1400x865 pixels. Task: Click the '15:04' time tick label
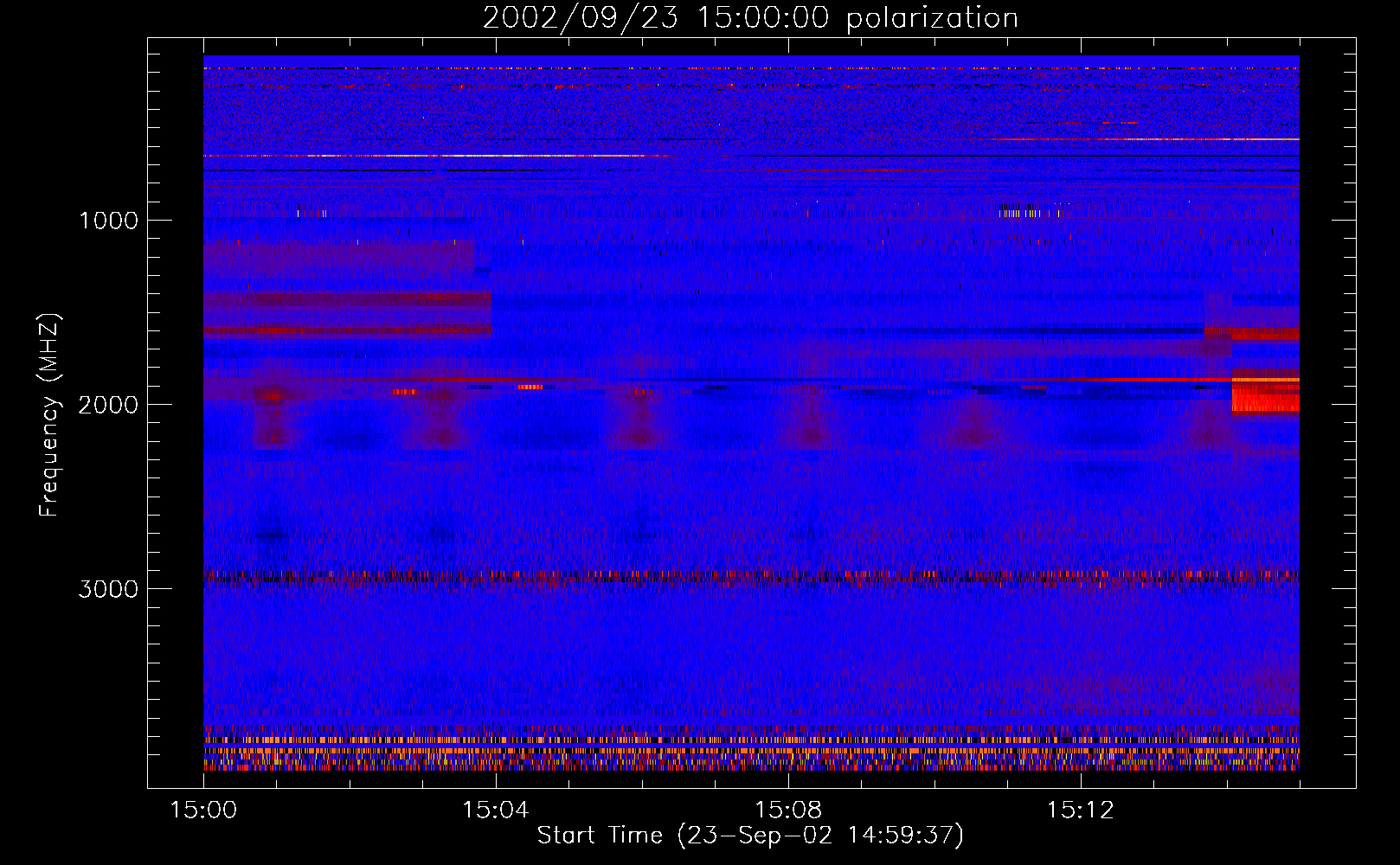[496, 810]
